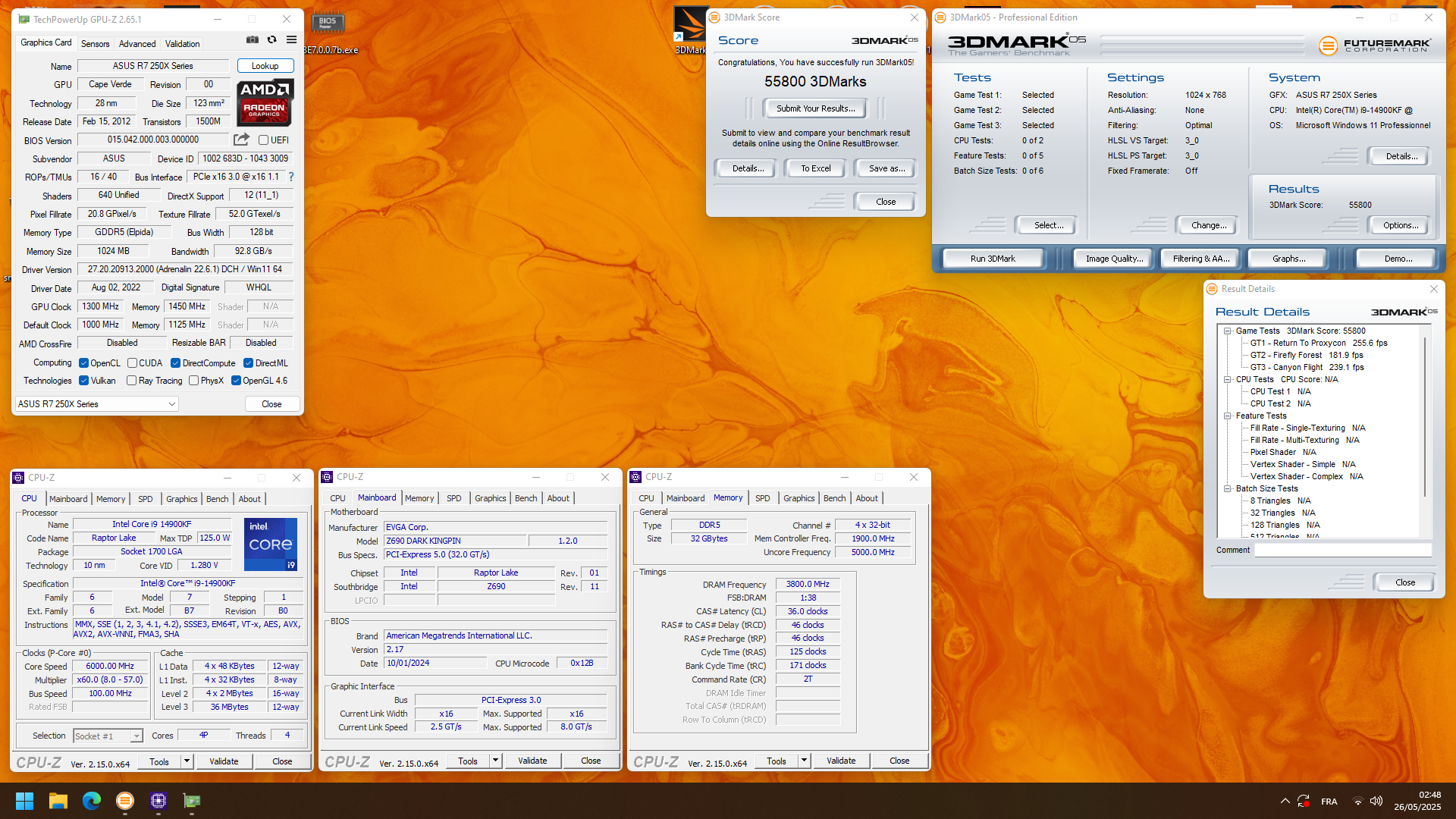Click the Bus Interface question mark
The height and width of the screenshot is (819, 1456).
point(291,177)
